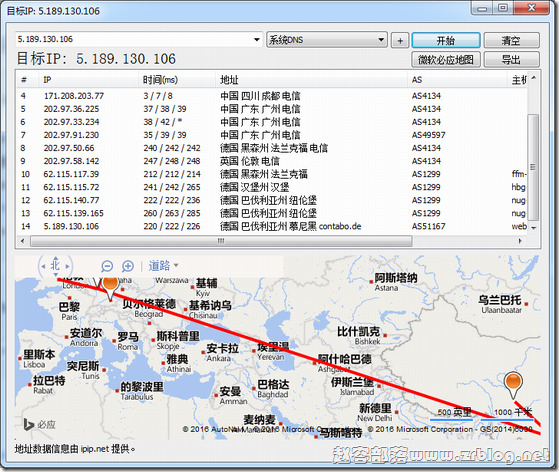Sort by the 时间(ms) column header

(177, 80)
